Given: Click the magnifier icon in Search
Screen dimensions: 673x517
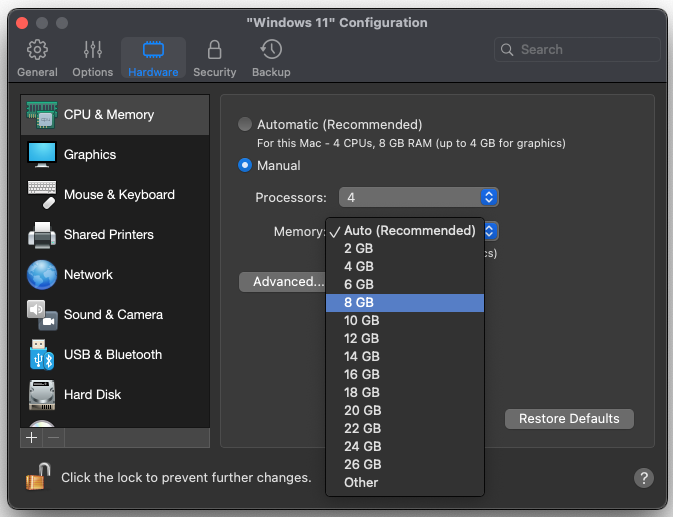Looking at the screenshot, I should 507,50.
